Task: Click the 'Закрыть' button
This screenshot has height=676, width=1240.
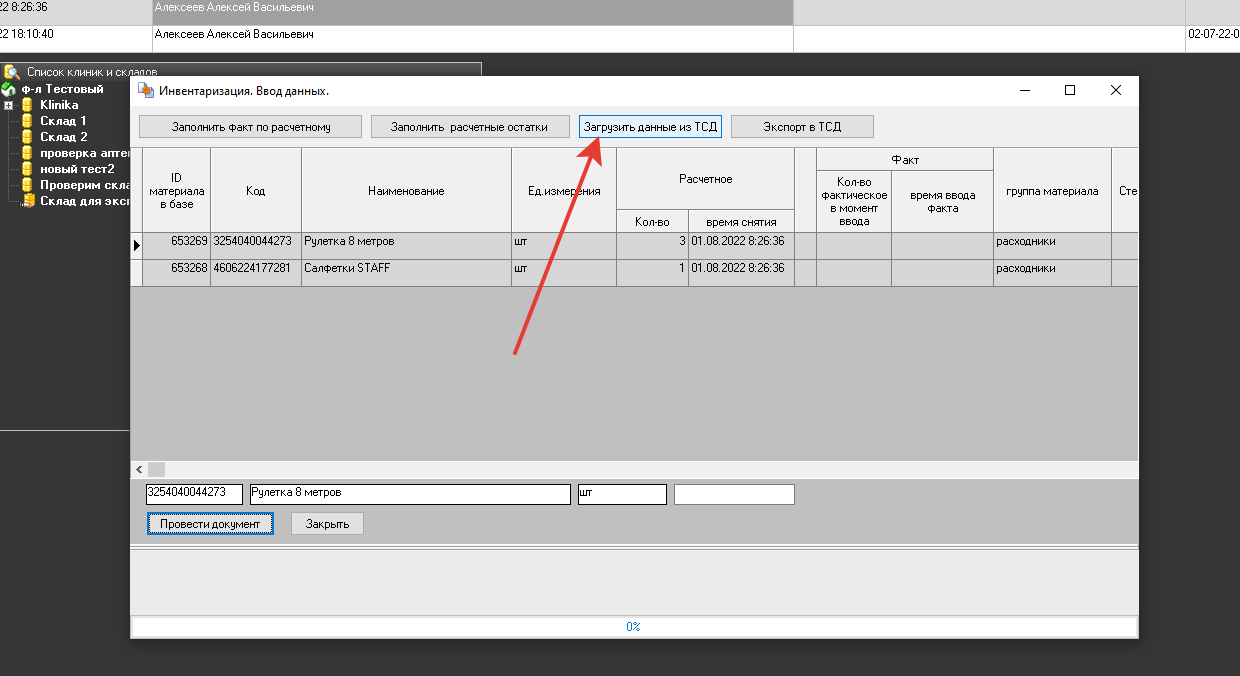Action: click(327, 524)
